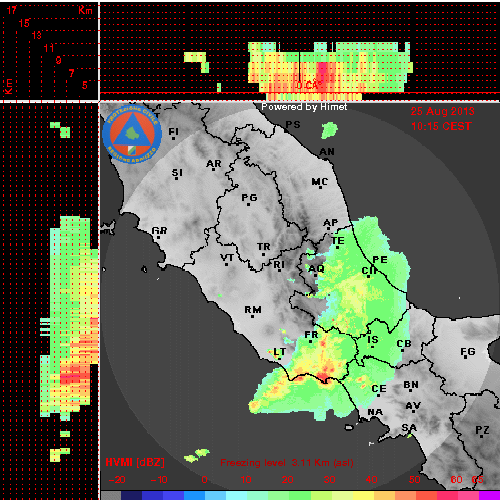
Task: Click the GR city label
Action: pyautogui.click(x=159, y=231)
